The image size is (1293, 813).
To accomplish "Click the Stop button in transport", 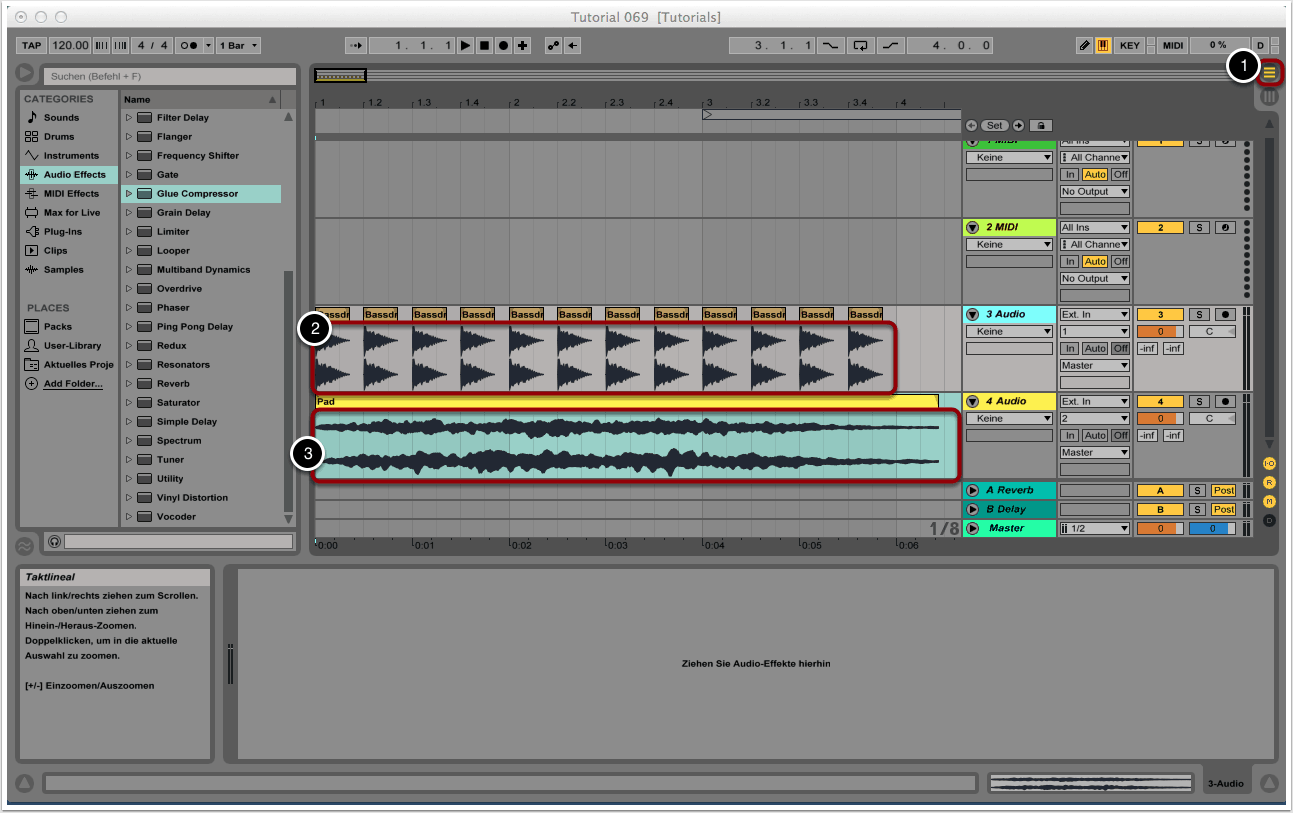I will 484,46.
